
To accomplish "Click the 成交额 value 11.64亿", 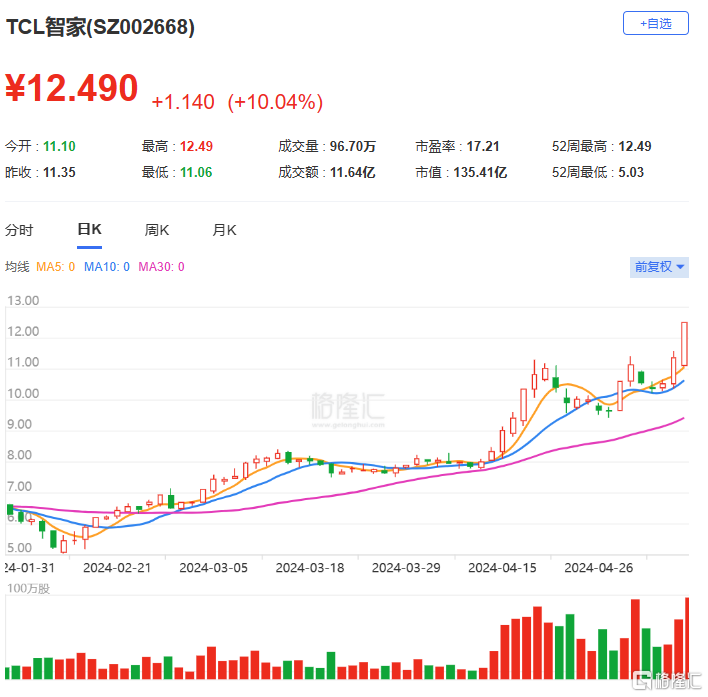I will [353, 172].
